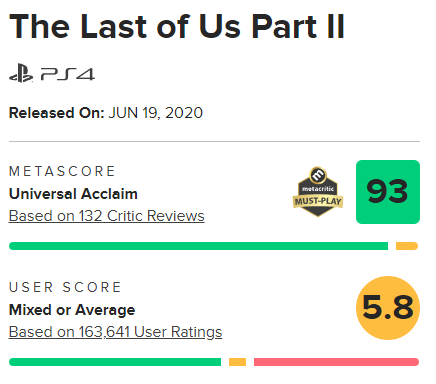Click the PlayStation logo icon
This screenshot has width=436, height=384.
click(21, 73)
